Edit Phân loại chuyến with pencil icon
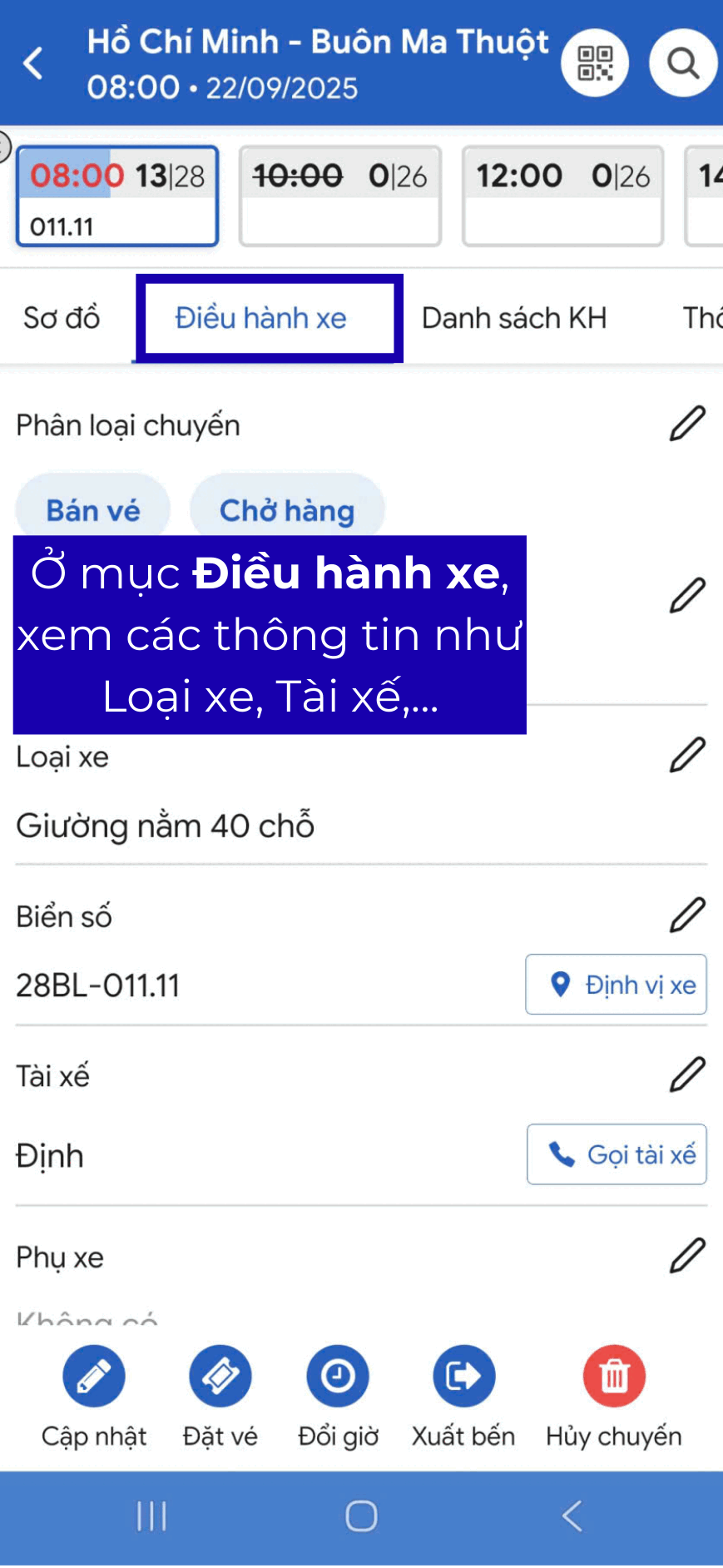The height and width of the screenshot is (1568, 723). (687, 424)
